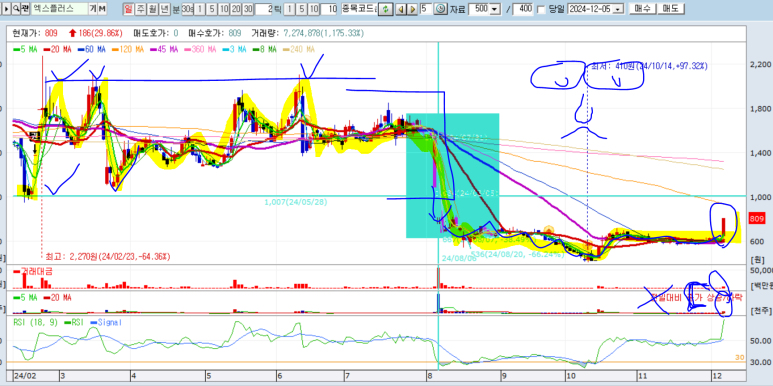Click the yellow right arrow navigation icon

coord(412,9)
